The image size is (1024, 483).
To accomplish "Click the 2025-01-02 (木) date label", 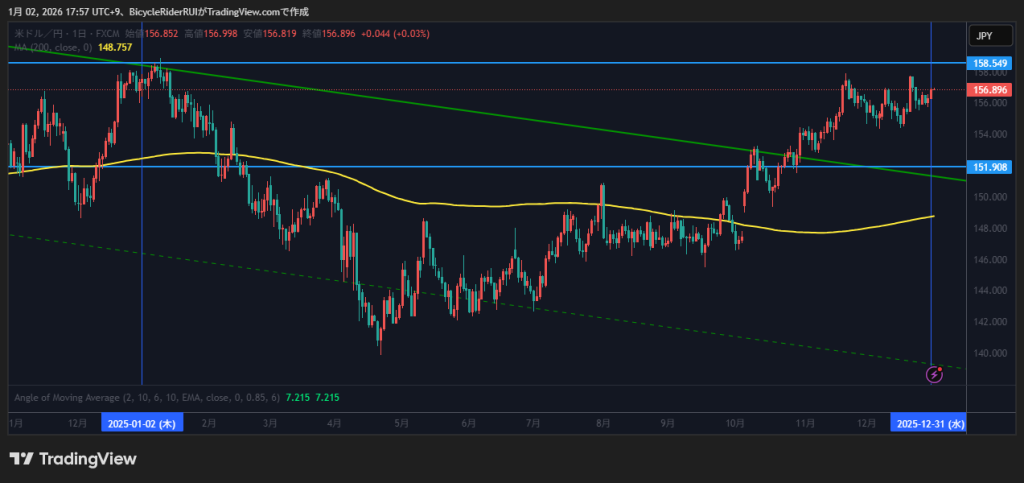I will [x=142, y=424].
